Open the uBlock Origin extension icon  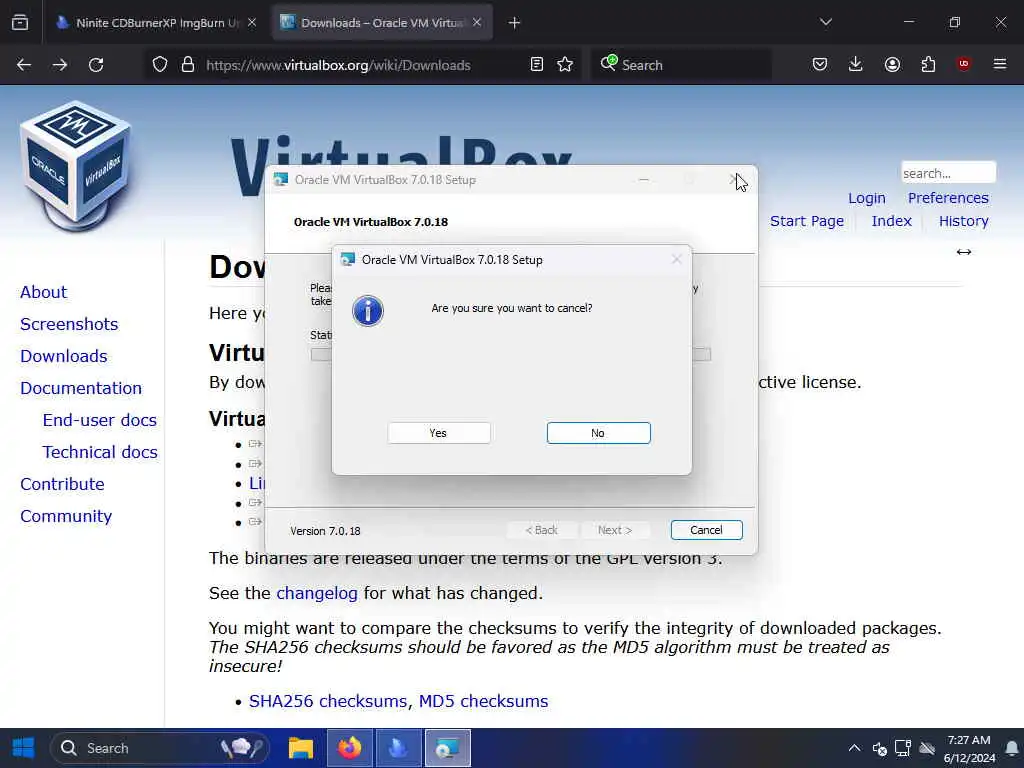(964, 64)
